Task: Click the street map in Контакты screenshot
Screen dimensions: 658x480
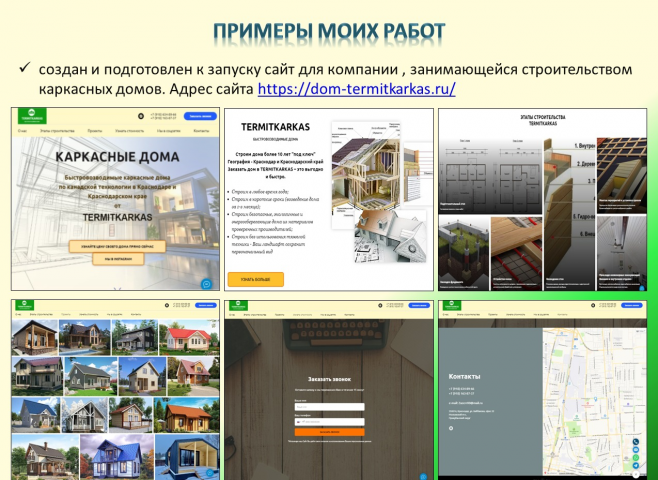Action: [x=594, y=402]
